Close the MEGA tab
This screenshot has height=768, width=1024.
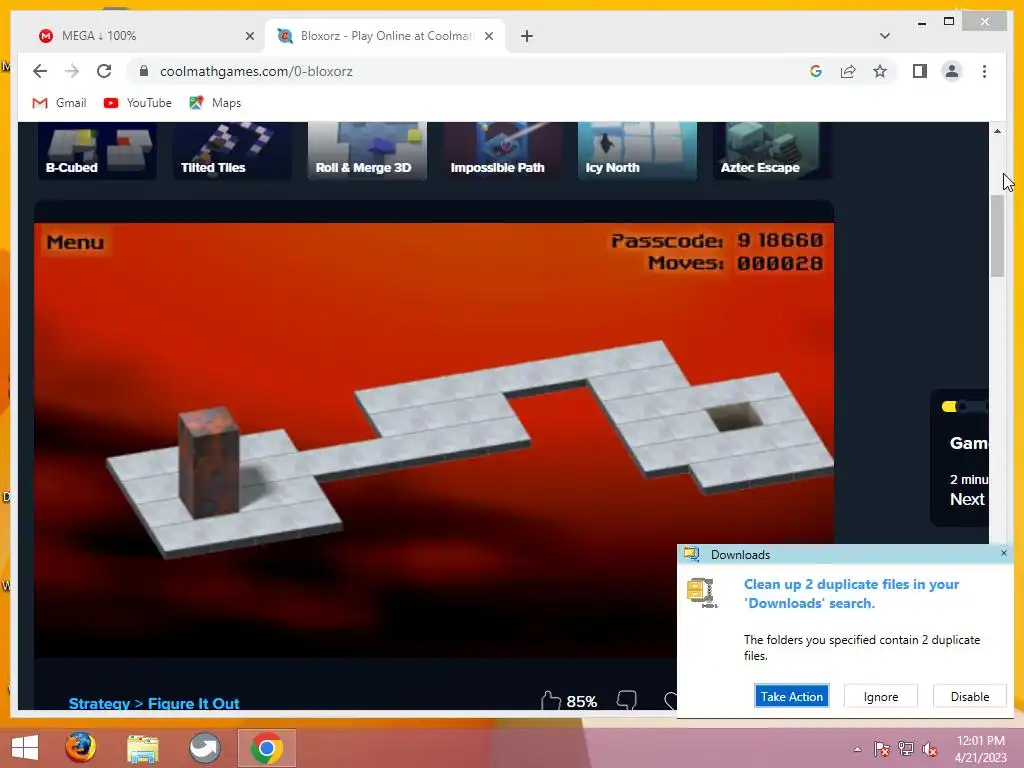249,36
